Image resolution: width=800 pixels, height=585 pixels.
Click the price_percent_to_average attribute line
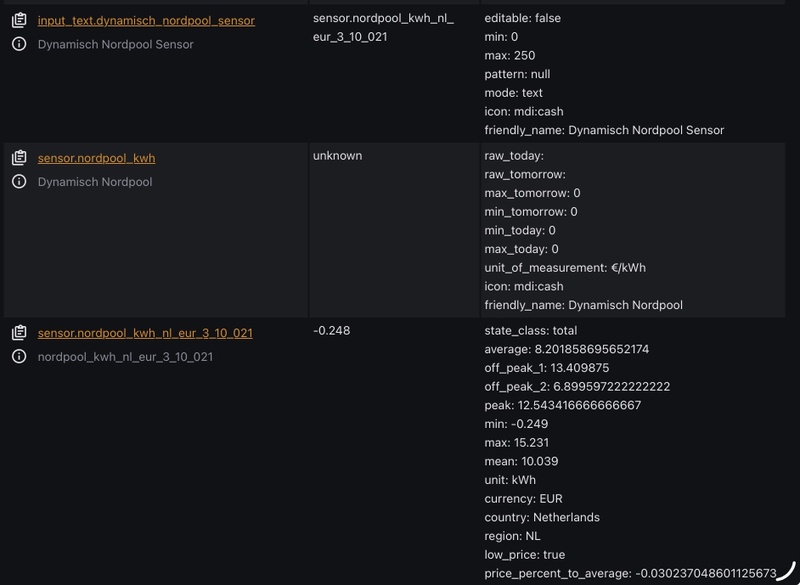[630, 573]
